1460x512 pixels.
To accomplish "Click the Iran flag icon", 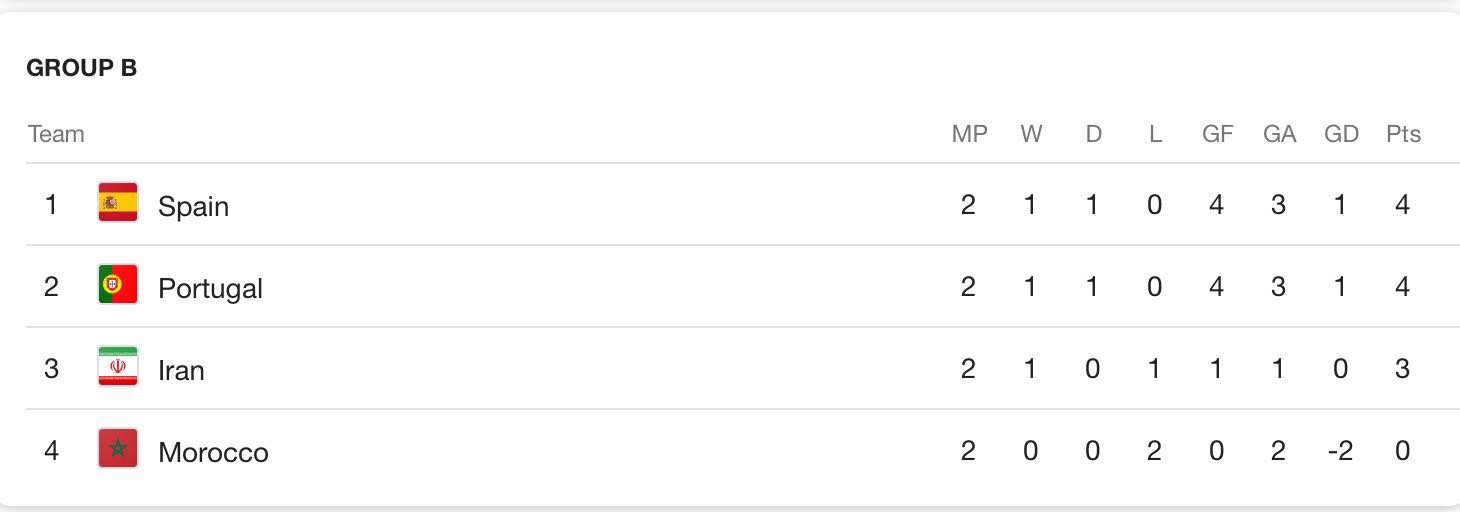I will pyautogui.click(x=118, y=367).
